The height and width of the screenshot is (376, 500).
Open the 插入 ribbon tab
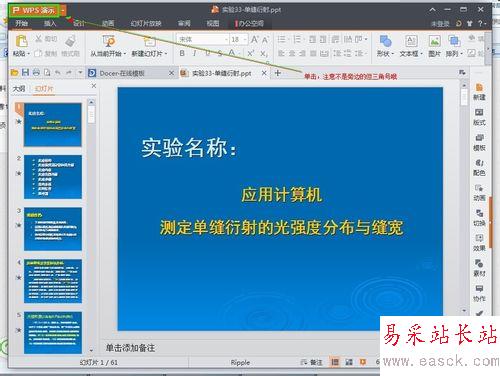tap(50, 23)
